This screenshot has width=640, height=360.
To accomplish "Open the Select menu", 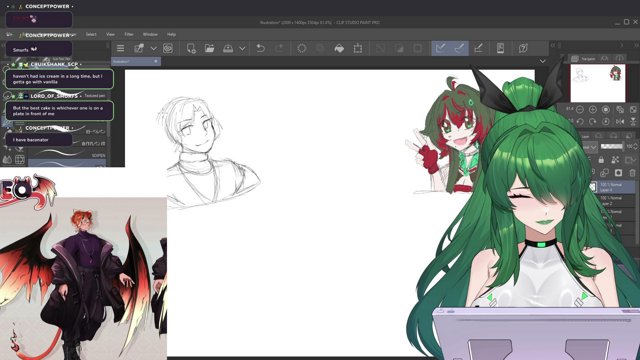I will (91, 34).
